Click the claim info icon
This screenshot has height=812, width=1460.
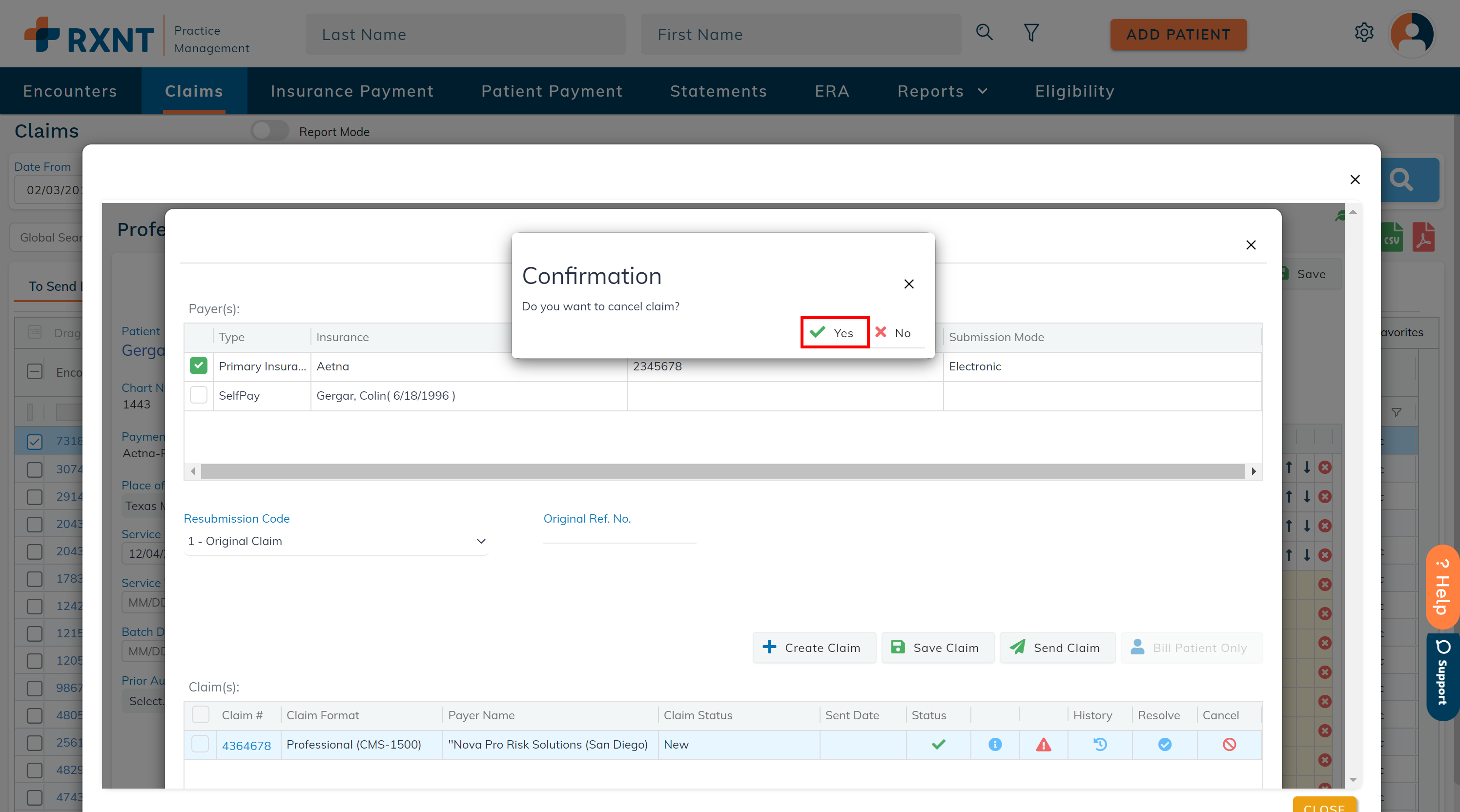click(x=995, y=745)
